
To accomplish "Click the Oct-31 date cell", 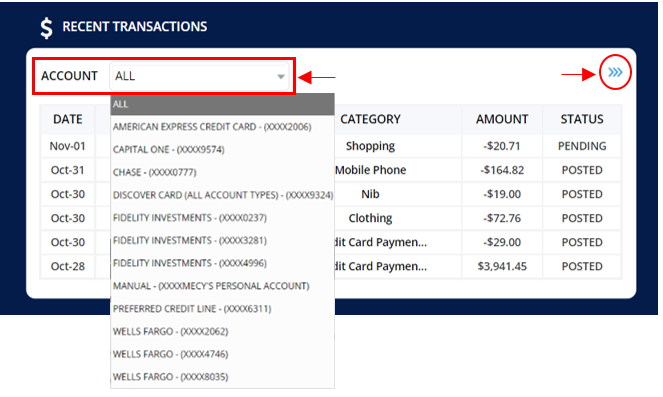I will (x=68, y=170).
